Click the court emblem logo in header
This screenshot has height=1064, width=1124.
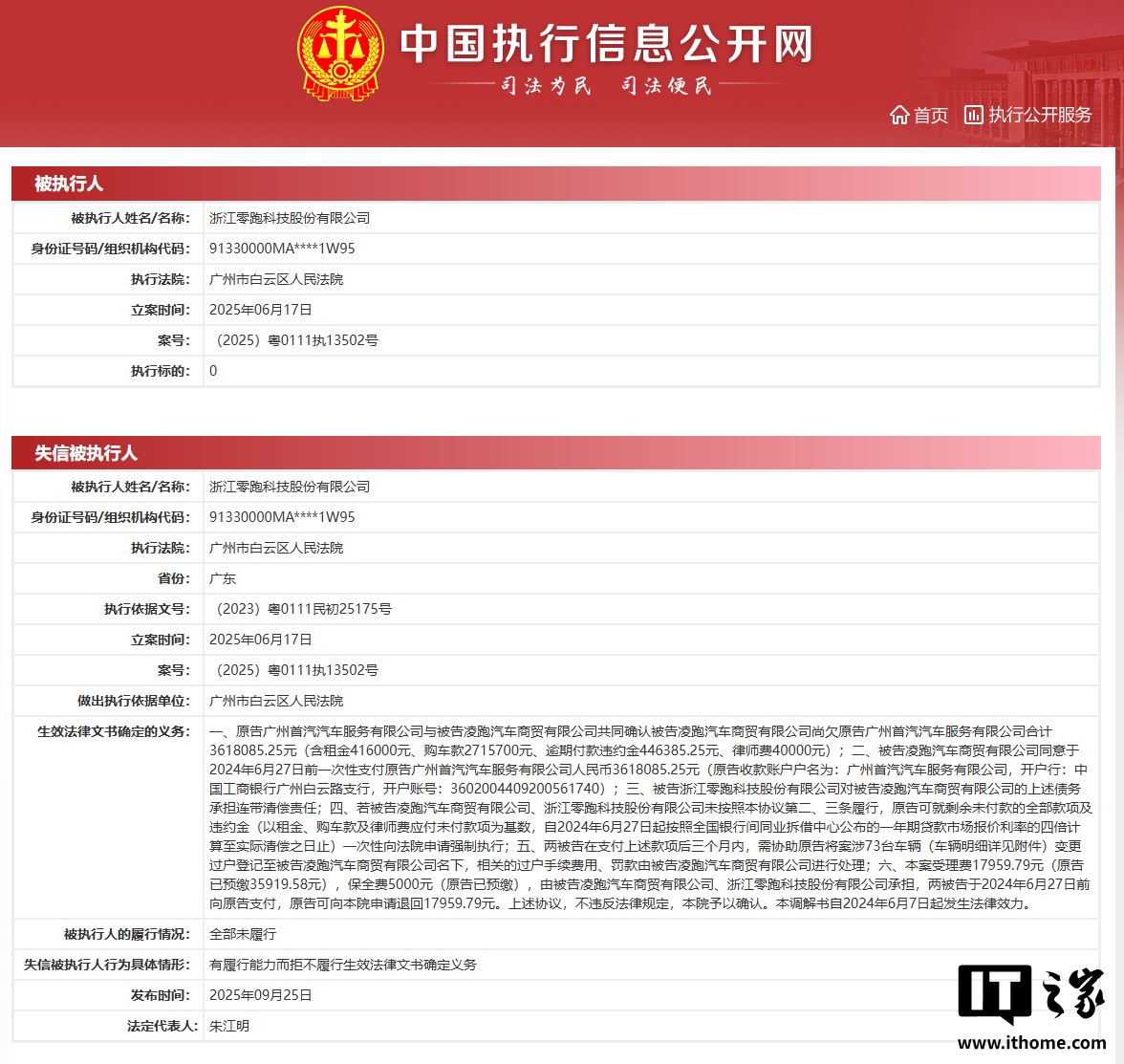339,54
